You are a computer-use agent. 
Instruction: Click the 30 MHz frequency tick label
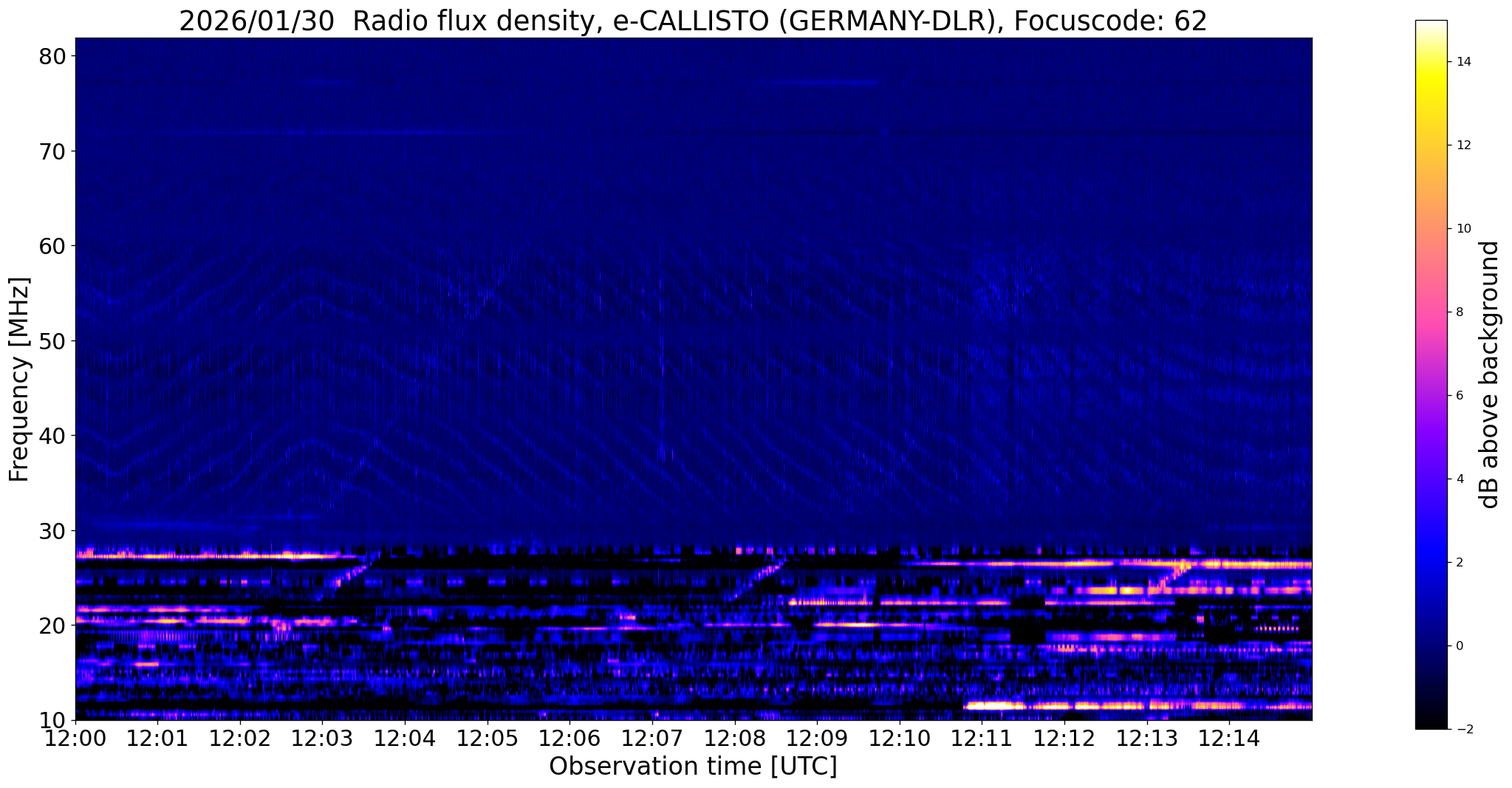click(52, 531)
